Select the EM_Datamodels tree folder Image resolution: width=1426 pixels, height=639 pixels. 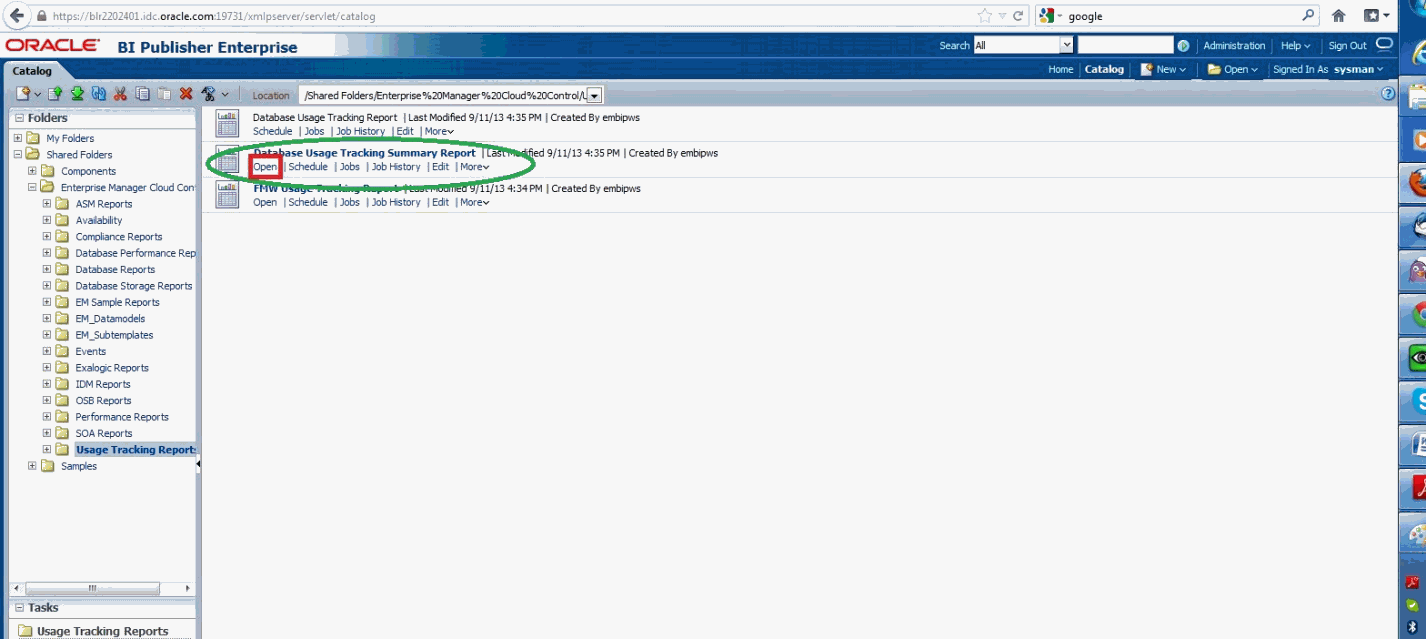[109, 318]
